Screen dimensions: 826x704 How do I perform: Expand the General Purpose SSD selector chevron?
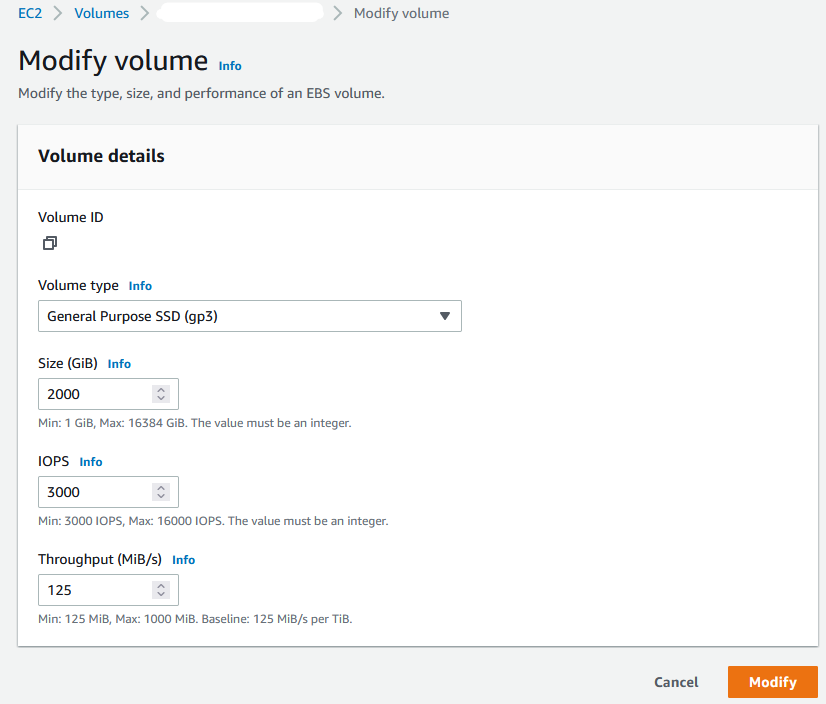click(444, 316)
